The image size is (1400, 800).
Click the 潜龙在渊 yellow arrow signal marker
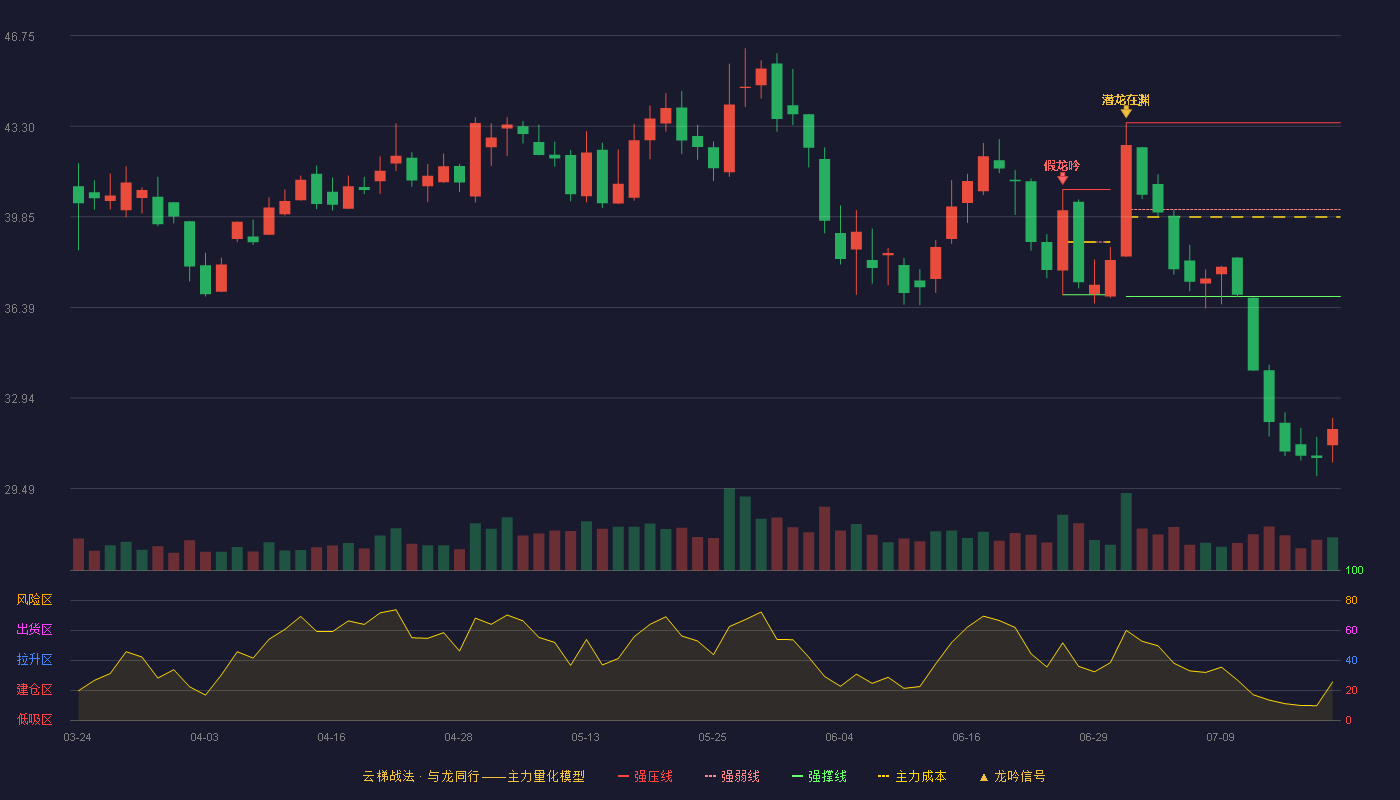(x=1126, y=112)
